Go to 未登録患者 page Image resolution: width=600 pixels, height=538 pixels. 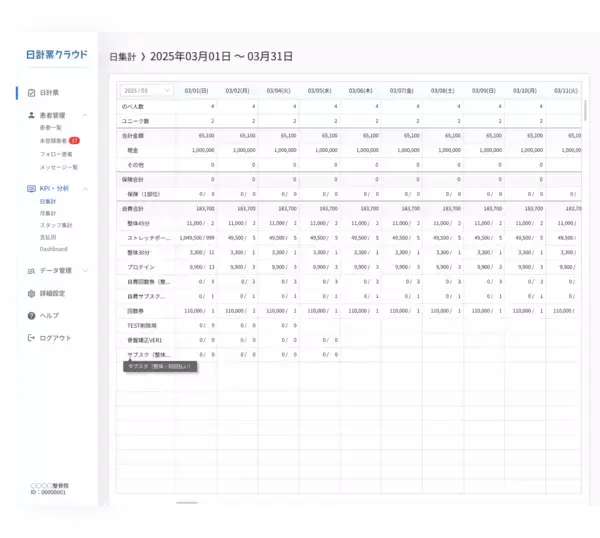pyautogui.click(x=53, y=141)
